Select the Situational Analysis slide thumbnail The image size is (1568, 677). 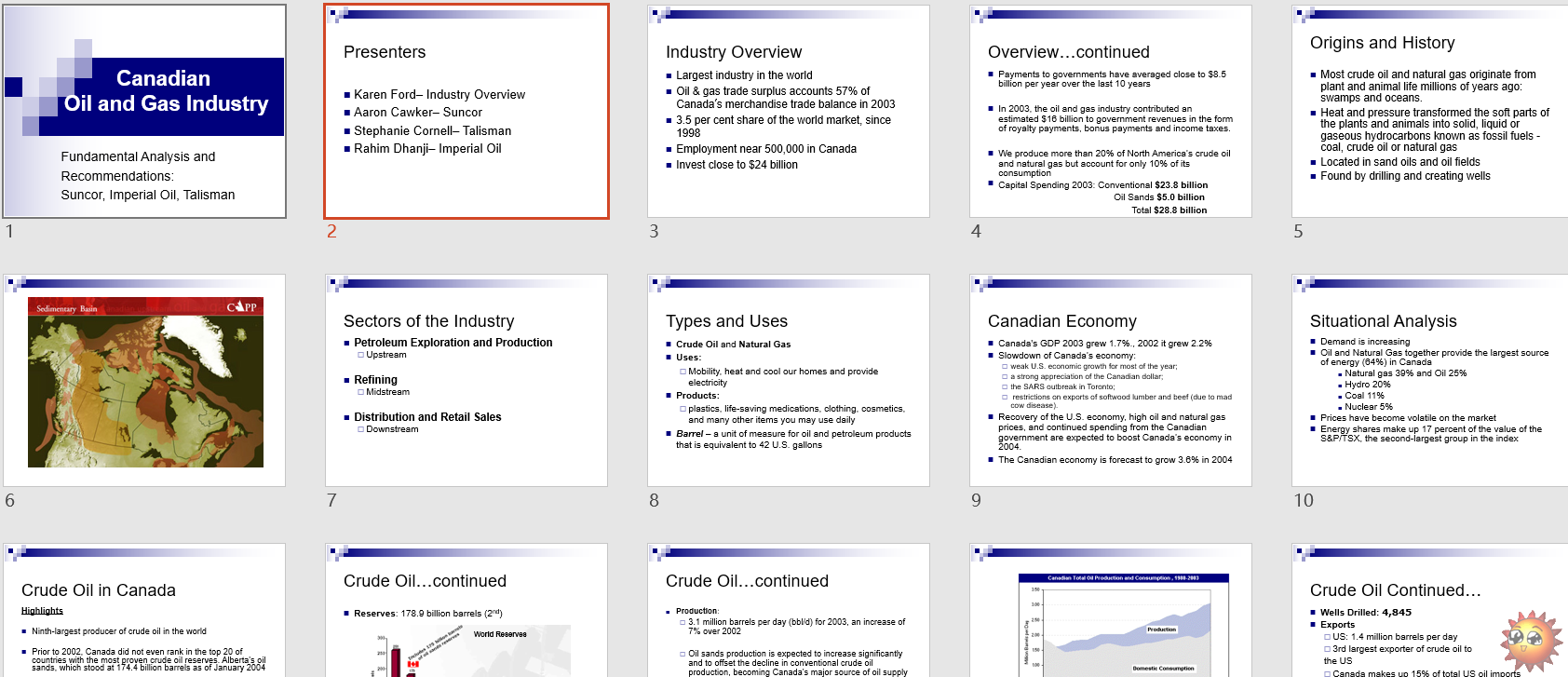[x=1430, y=380]
